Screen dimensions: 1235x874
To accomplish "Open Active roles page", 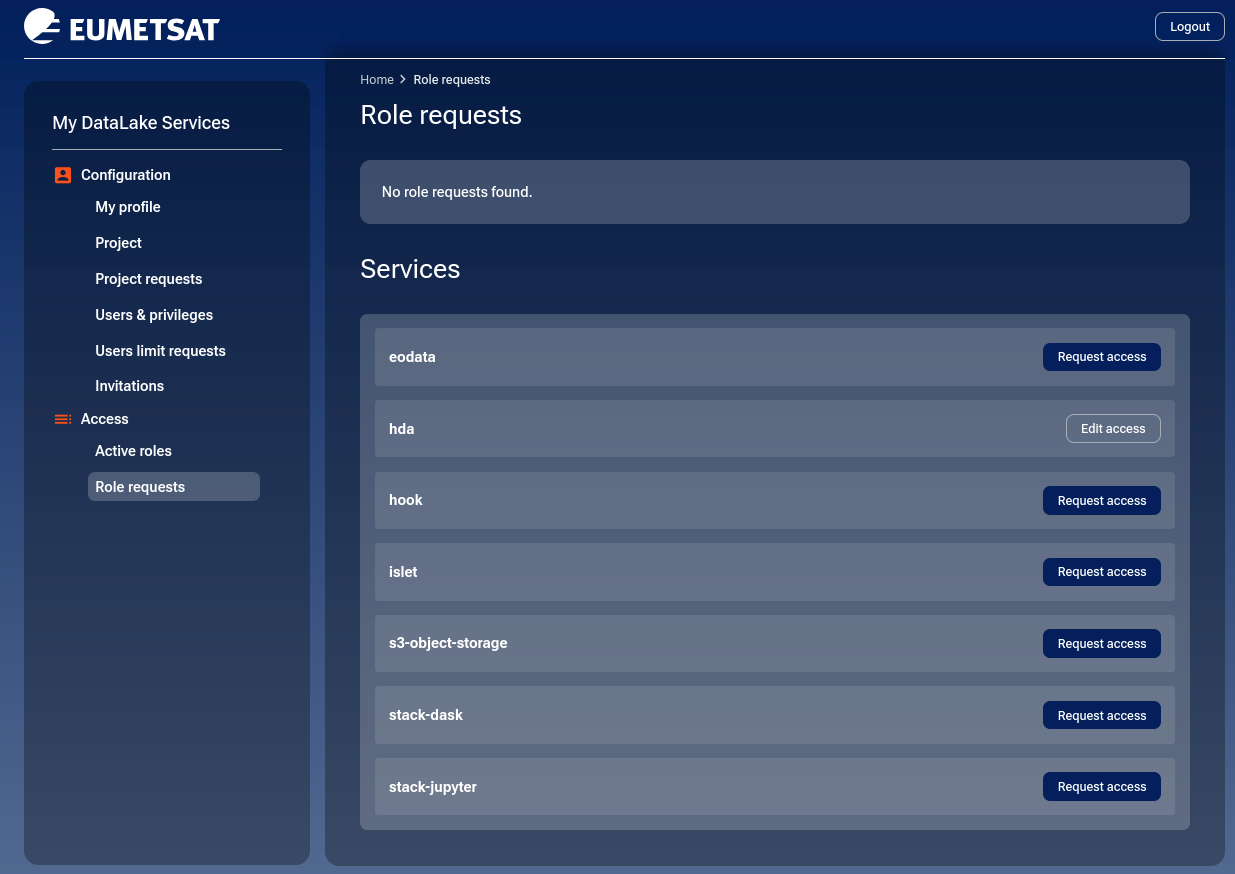I will point(133,451).
